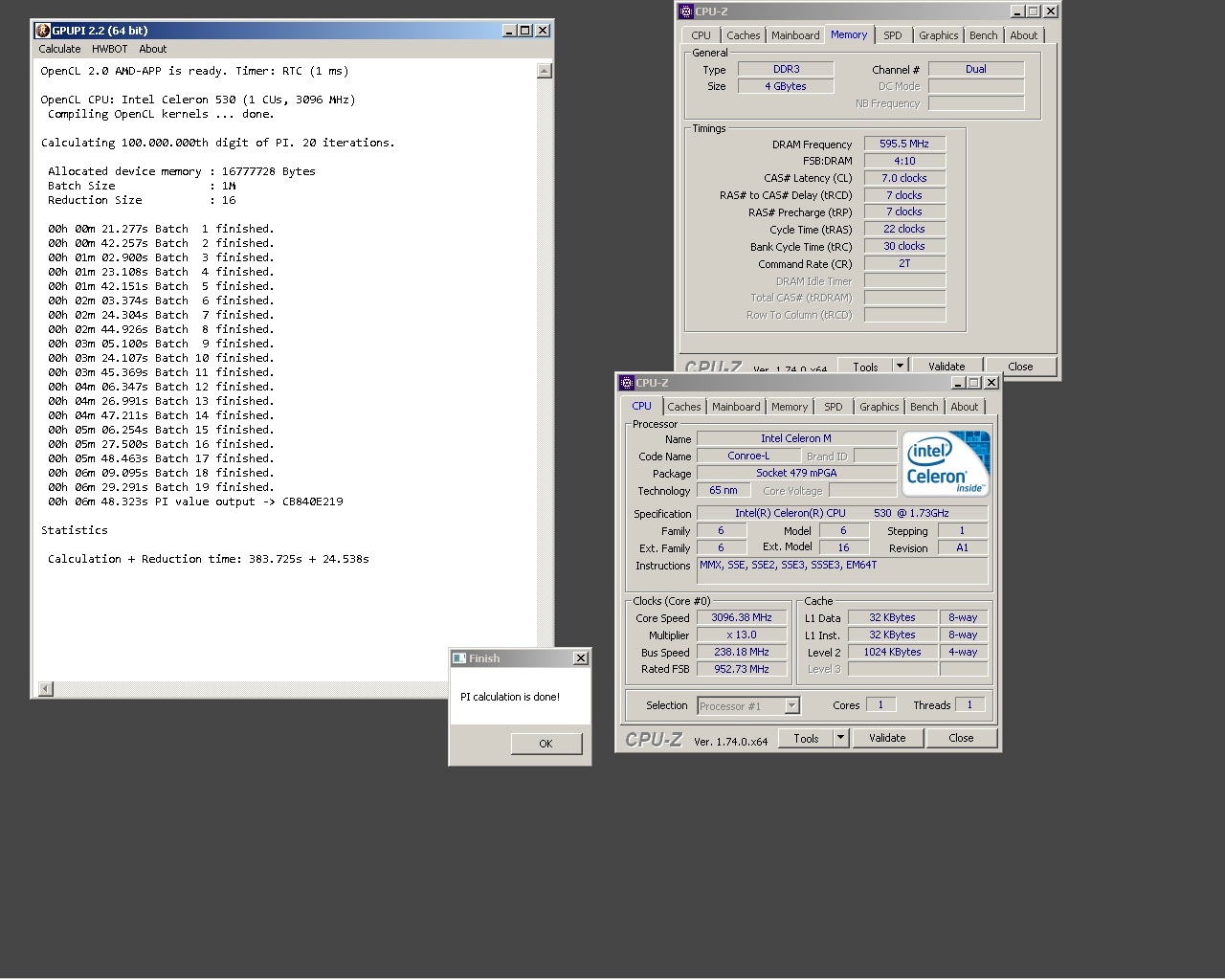Click Validate in the top CPU-Z window
The height and width of the screenshot is (980, 1225).
click(947, 367)
